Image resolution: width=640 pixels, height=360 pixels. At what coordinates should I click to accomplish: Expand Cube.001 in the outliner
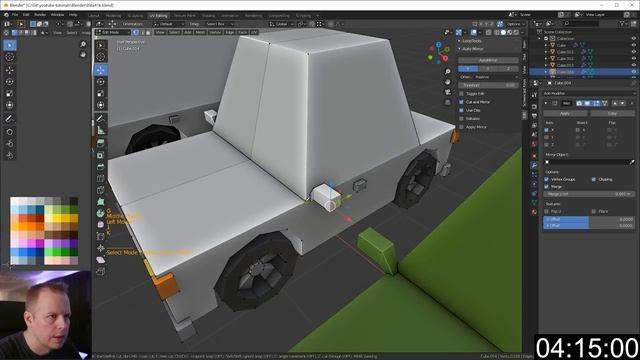(x=546, y=52)
